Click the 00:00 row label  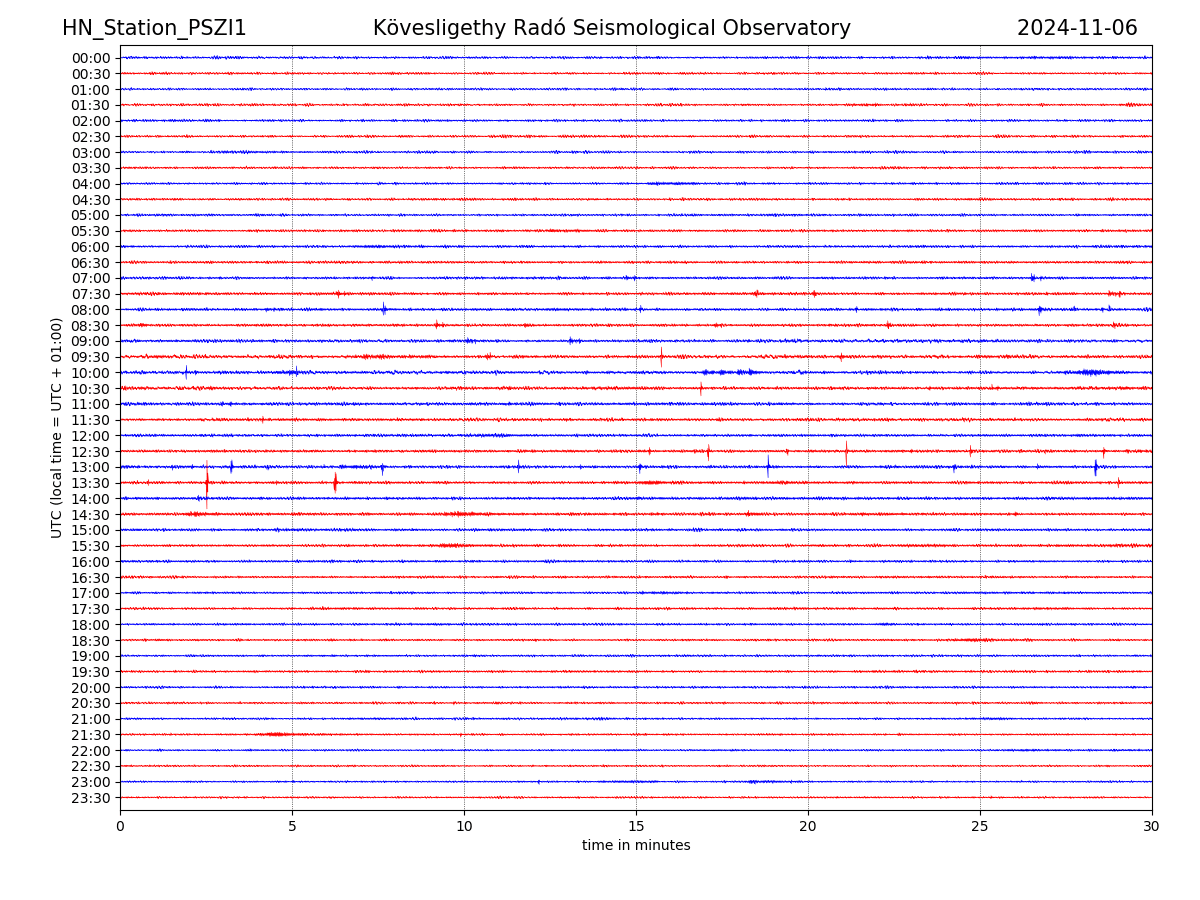pos(90,58)
